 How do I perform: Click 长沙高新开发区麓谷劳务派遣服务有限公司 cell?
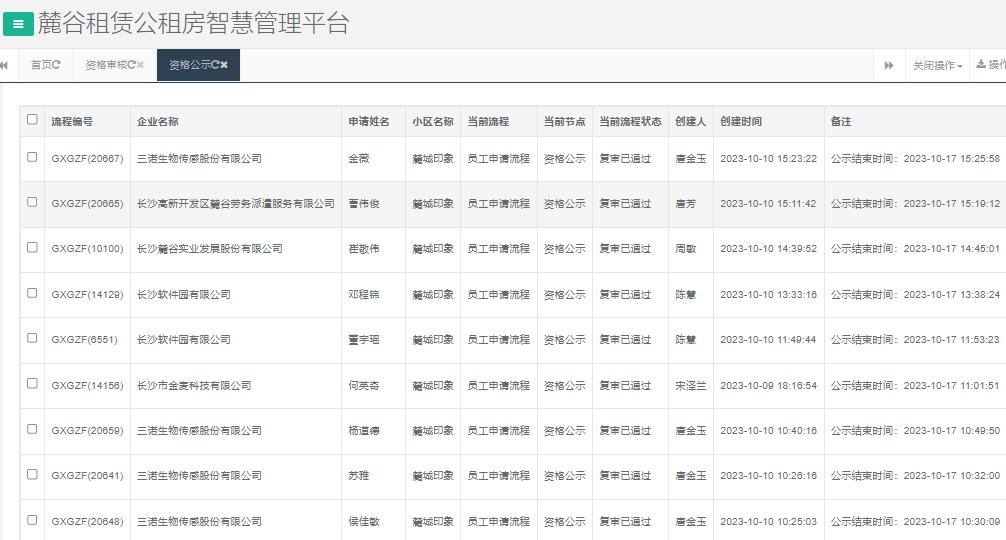click(x=235, y=203)
